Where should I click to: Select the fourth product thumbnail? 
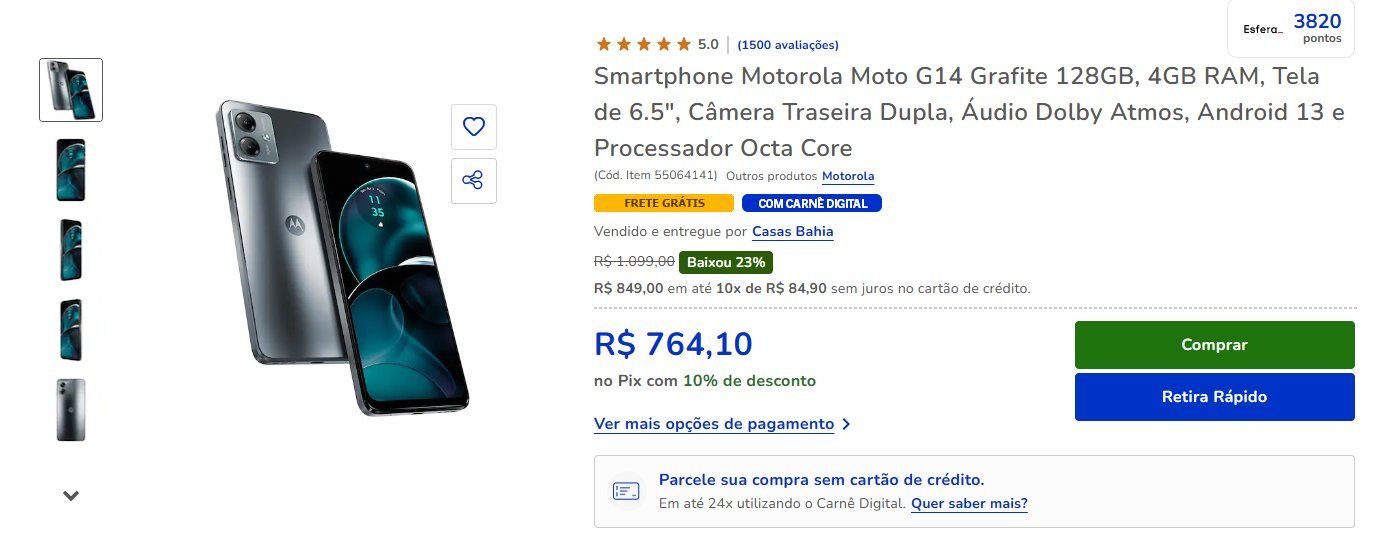(x=71, y=330)
